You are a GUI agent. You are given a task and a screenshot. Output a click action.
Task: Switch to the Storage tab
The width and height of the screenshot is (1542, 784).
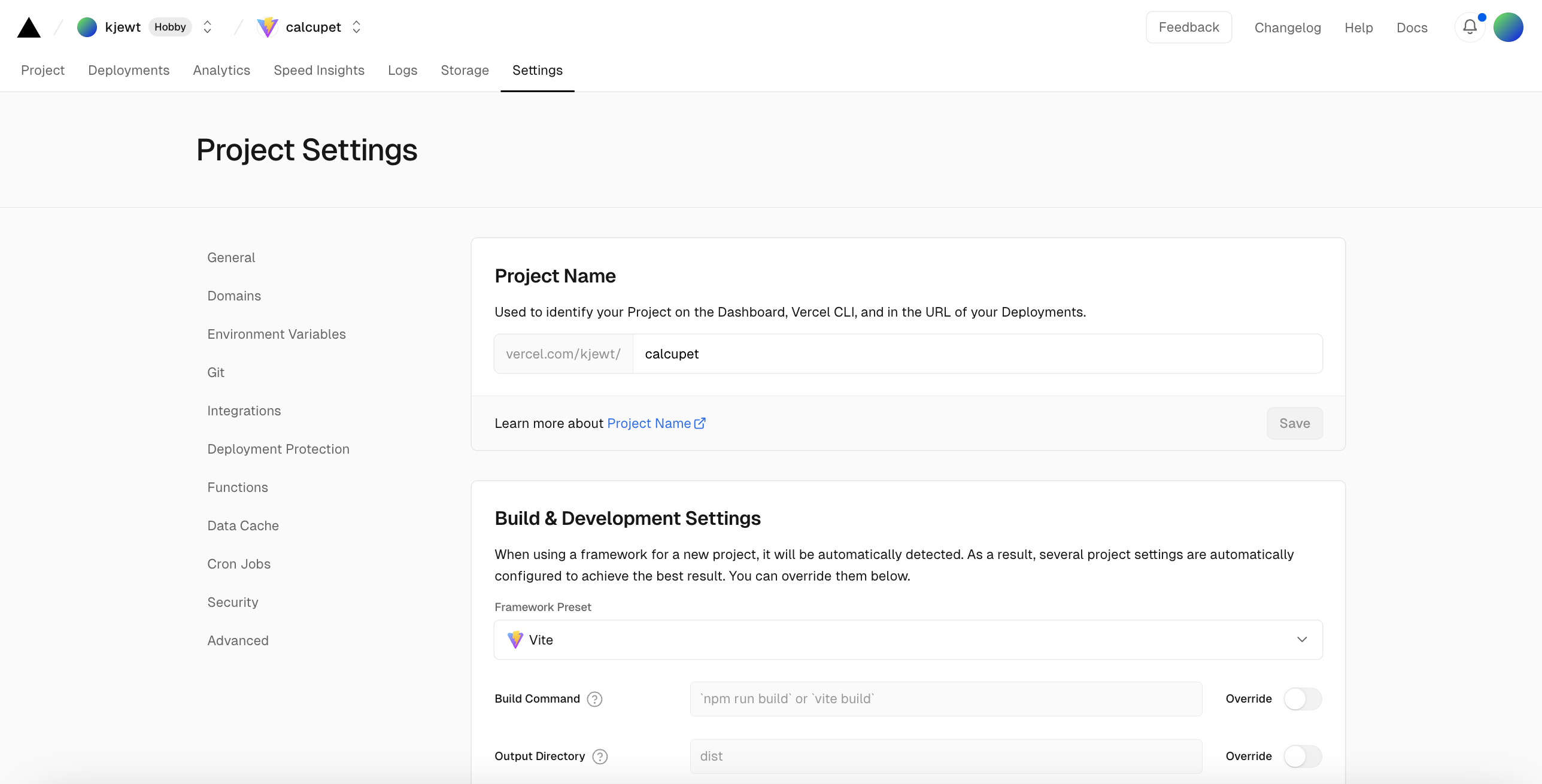click(x=465, y=70)
